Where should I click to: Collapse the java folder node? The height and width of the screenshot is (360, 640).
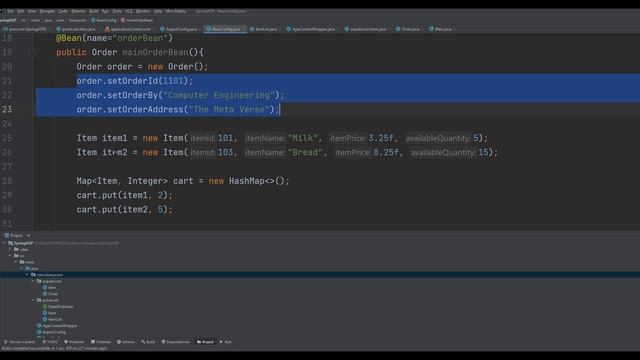coord(21,268)
